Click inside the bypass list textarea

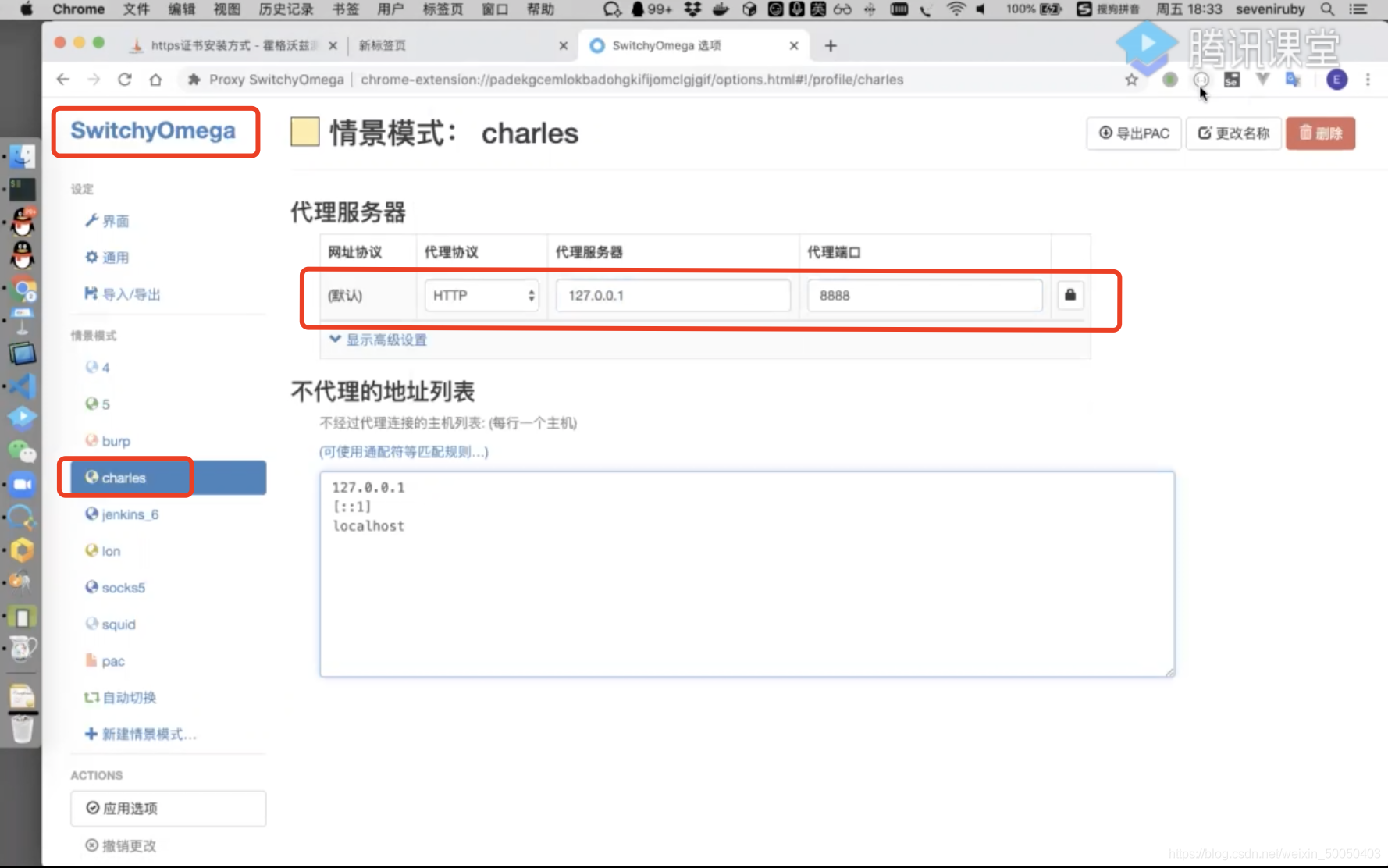click(x=747, y=574)
